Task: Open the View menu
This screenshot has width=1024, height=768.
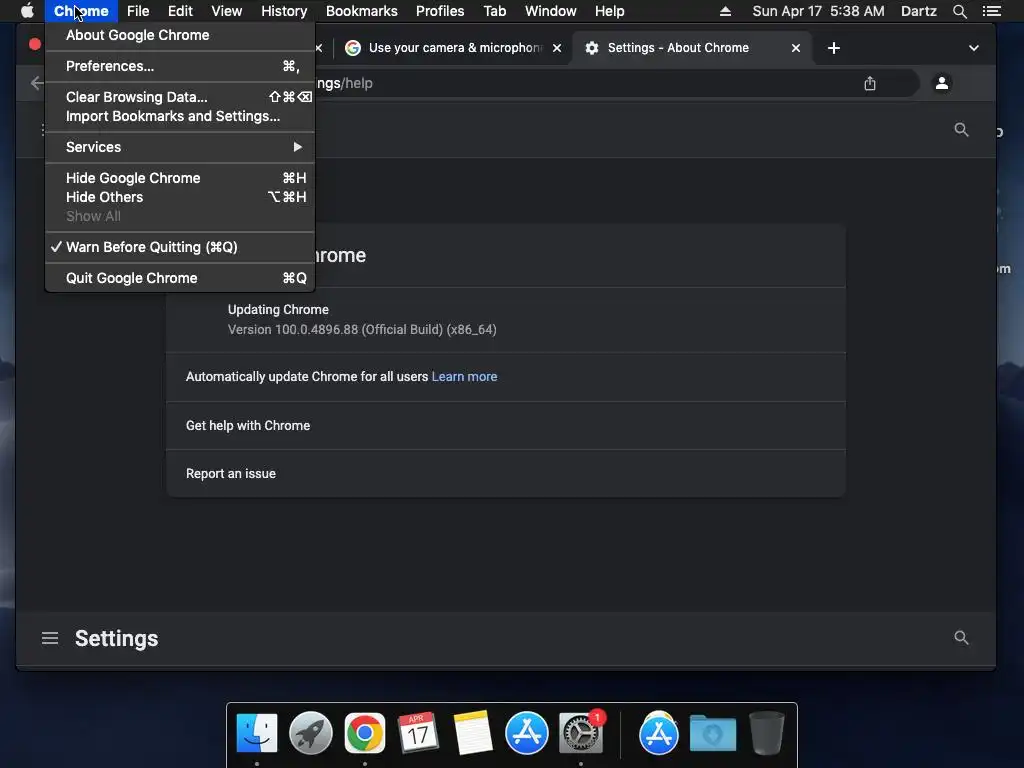Action: pyautogui.click(x=227, y=11)
